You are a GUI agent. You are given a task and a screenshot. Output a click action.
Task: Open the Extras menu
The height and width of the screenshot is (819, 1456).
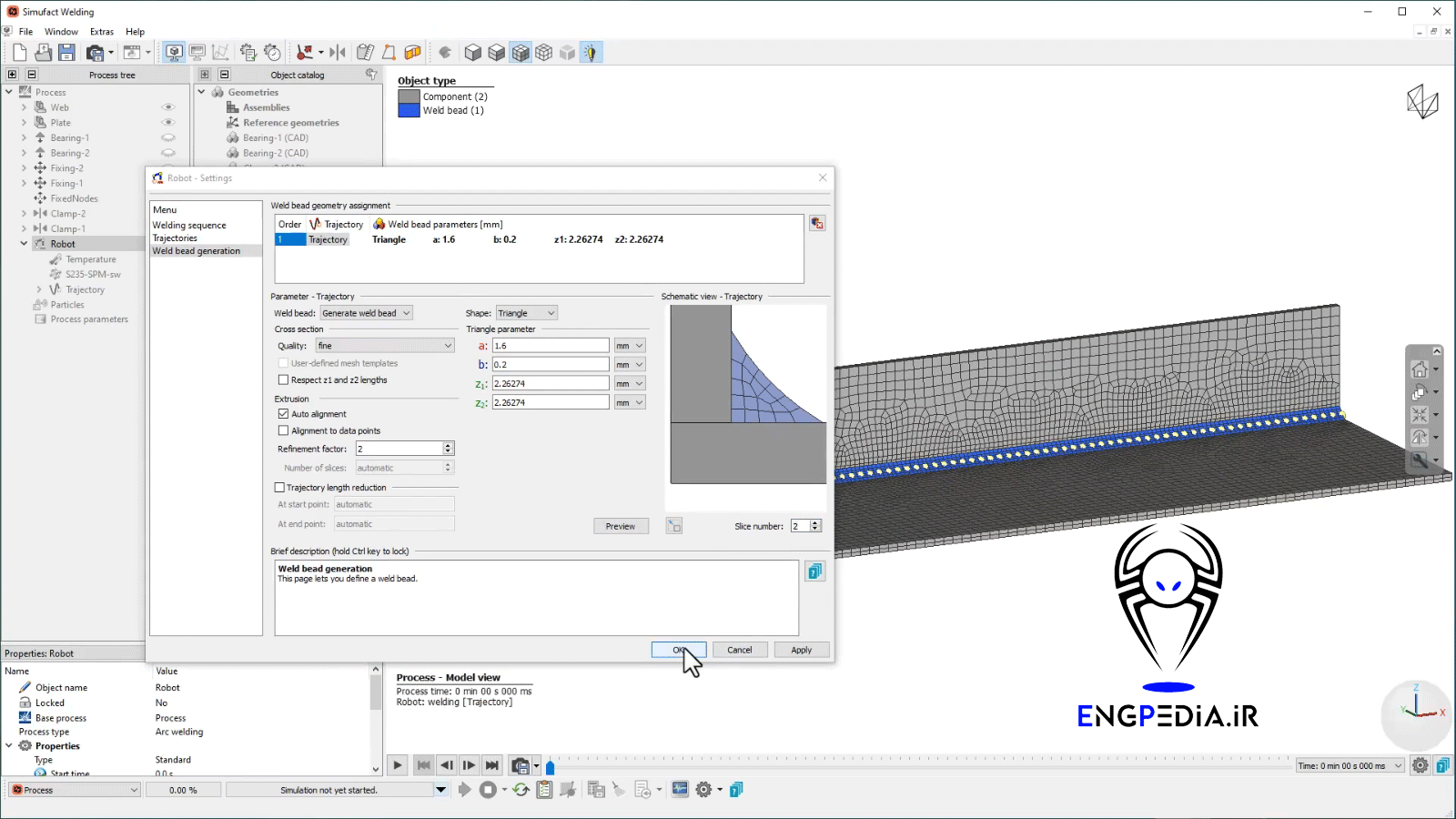102,32
